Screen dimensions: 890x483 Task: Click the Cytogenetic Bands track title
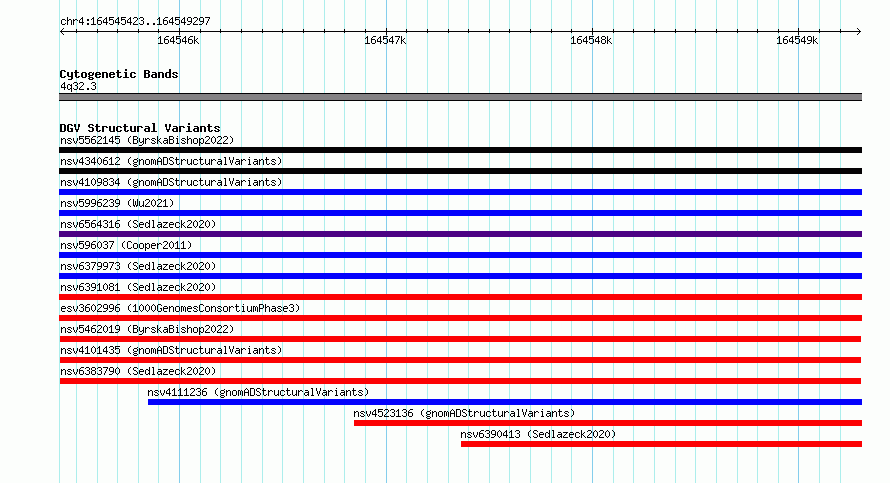119,74
